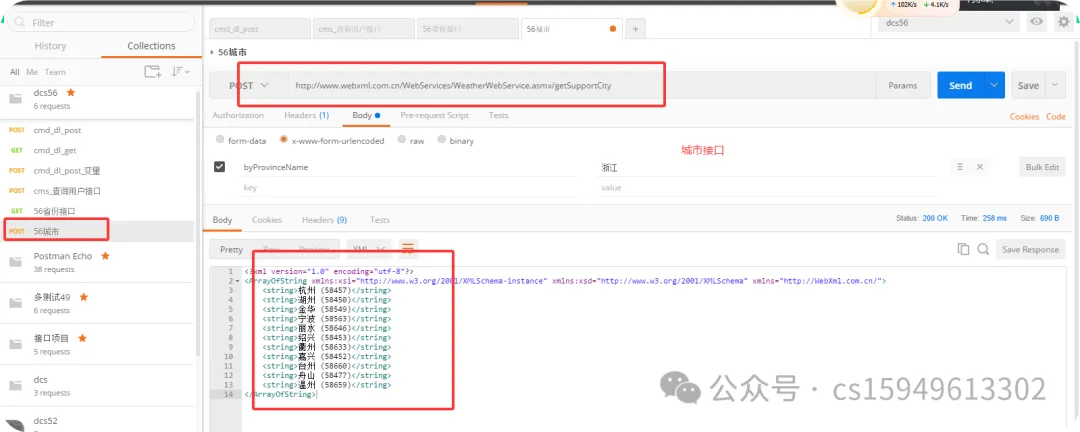The image size is (1080, 432).
Task: Open the 多测试49 collection folder
Action: click(x=14, y=303)
